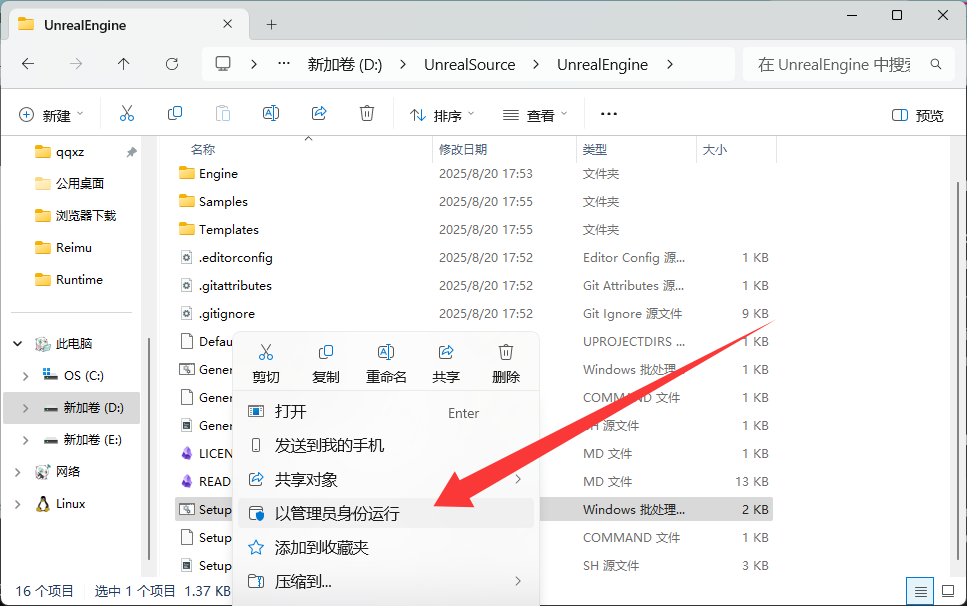Expand the 网络 tree node
The image size is (967, 606).
pyautogui.click(x=18, y=472)
